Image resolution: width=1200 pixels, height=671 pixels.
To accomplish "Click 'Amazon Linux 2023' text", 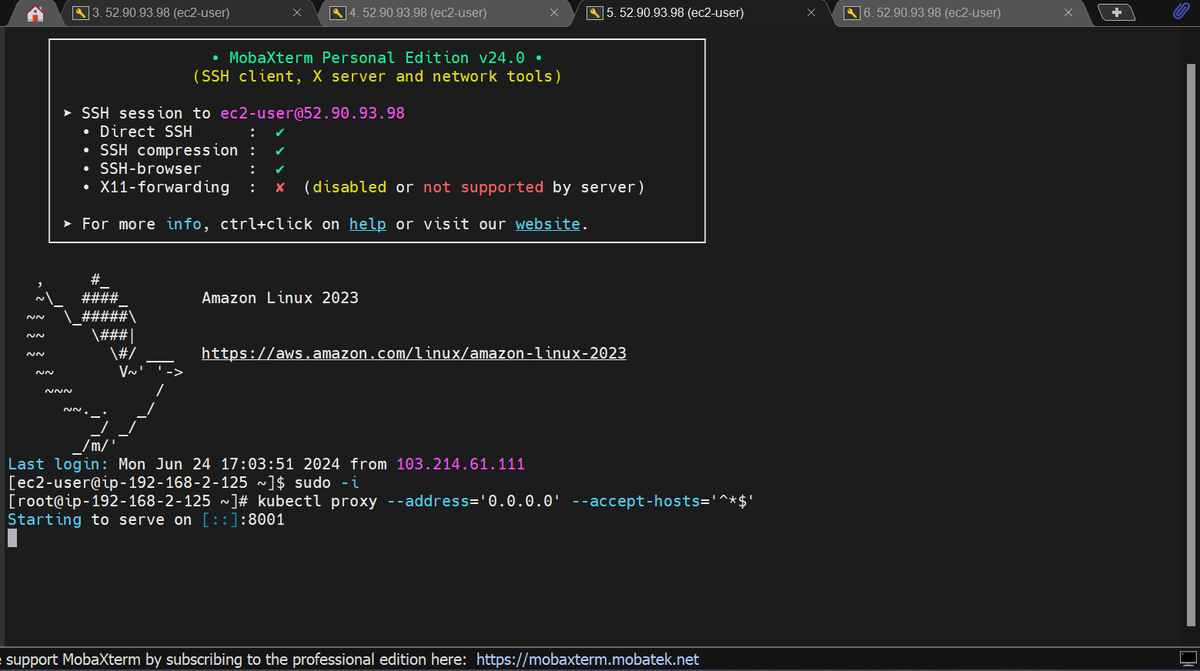I will pyautogui.click(x=280, y=298).
